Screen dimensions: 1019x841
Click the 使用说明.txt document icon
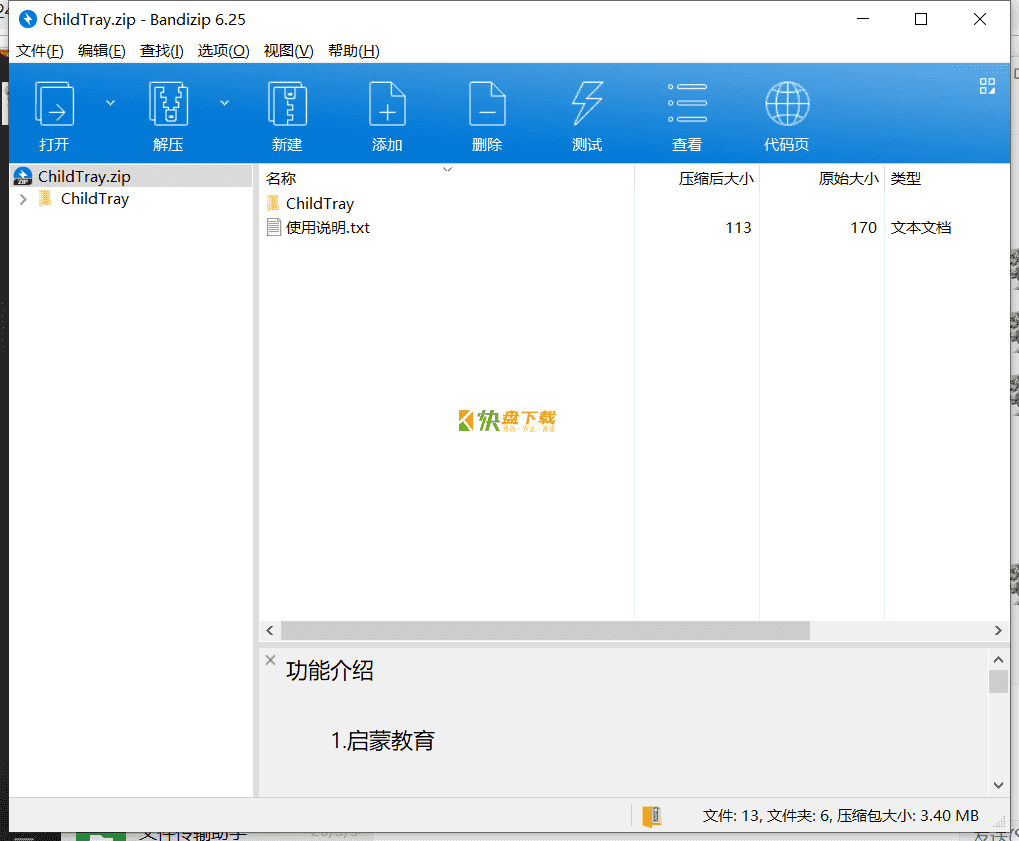click(x=274, y=227)
